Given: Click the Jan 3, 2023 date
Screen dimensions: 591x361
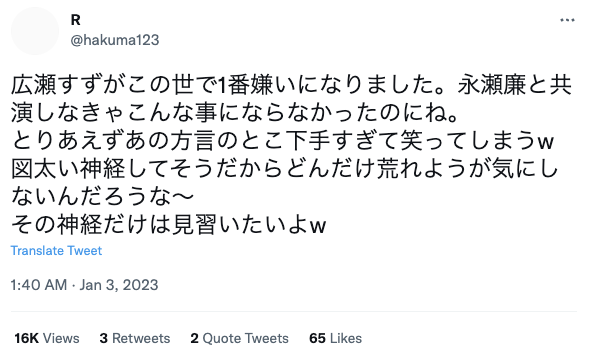Looking at the screenshot, I should 119,285.
